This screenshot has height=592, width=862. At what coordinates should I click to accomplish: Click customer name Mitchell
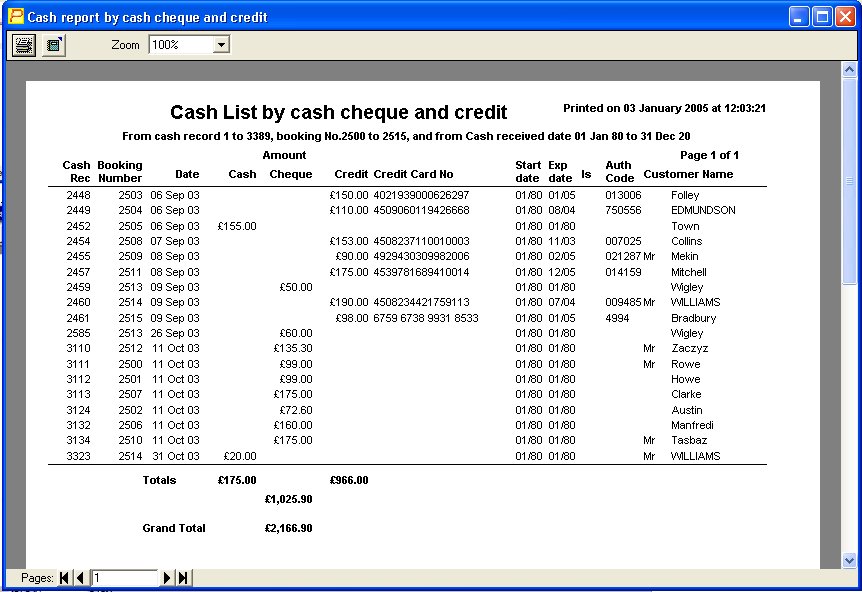coord(689,272)
